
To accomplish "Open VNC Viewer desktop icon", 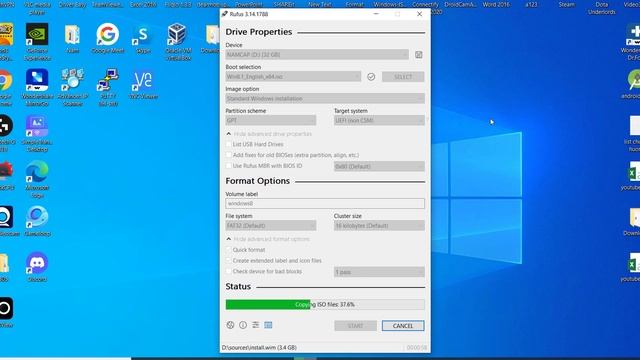I will [x=143, y=84].
